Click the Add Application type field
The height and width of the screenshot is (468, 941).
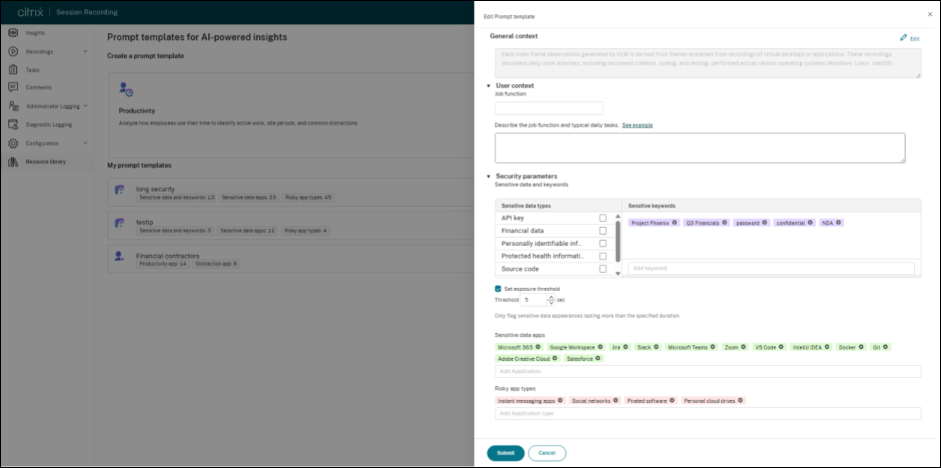coord(708,413)
